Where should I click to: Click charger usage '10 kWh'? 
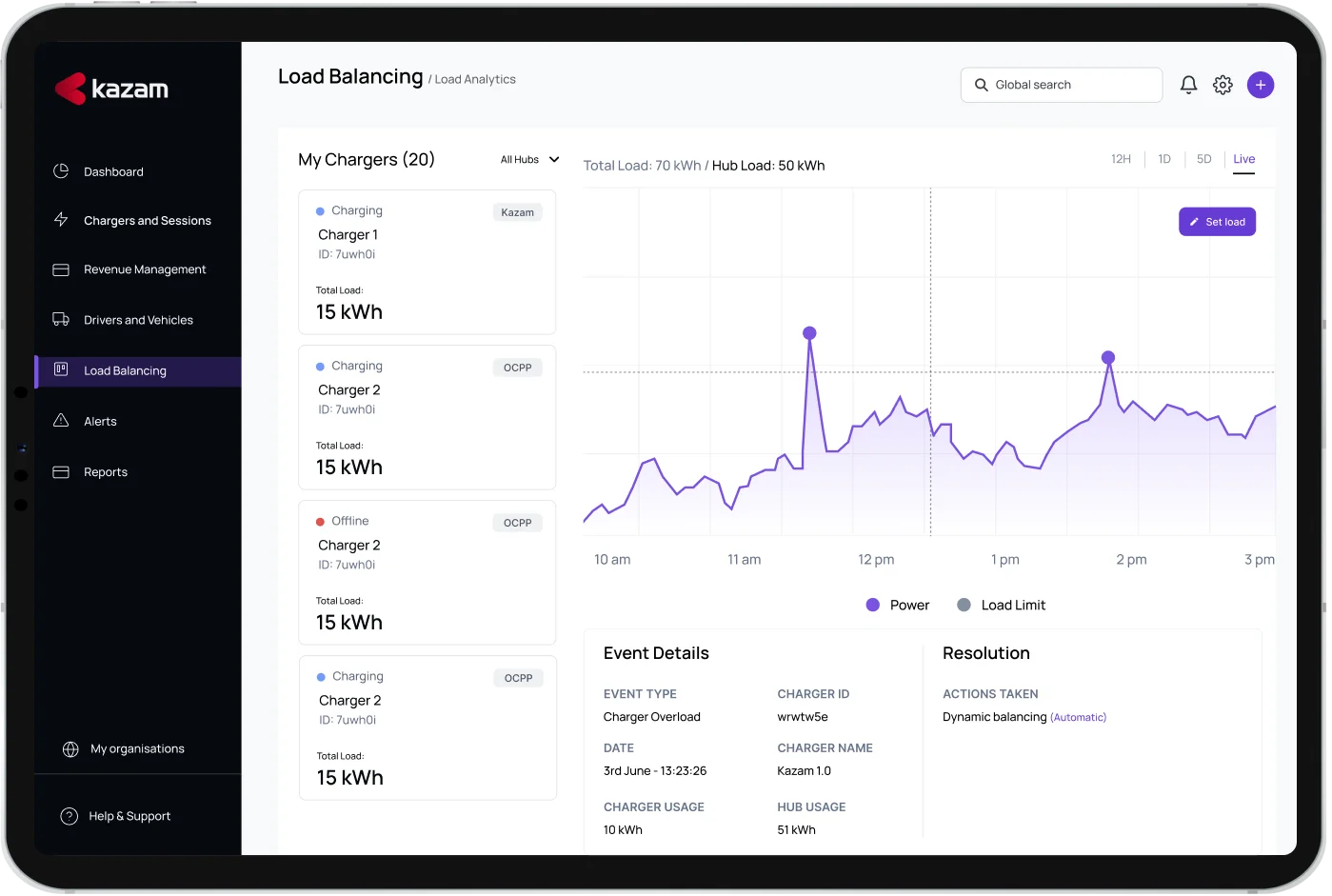point(623,830)
